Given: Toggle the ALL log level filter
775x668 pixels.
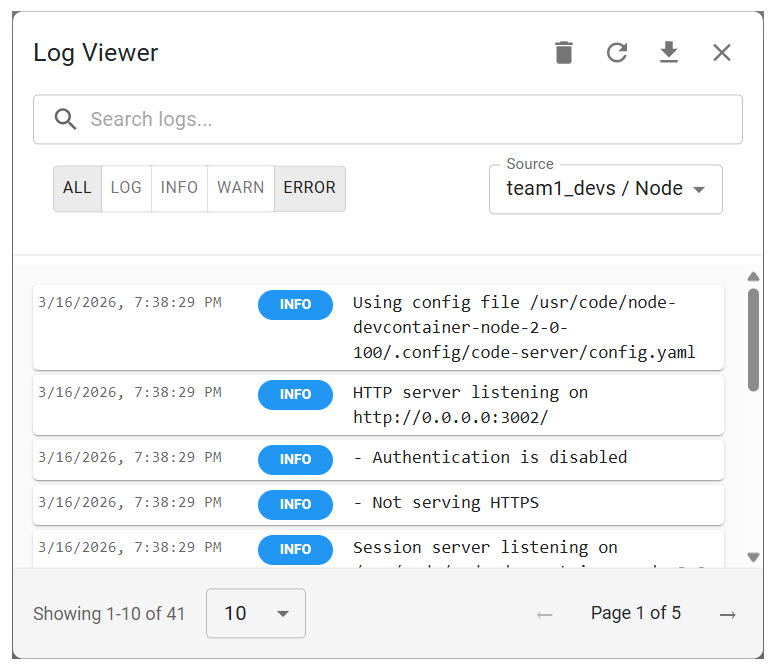Looking at the screenshot, I should click(x=77, y=188).
